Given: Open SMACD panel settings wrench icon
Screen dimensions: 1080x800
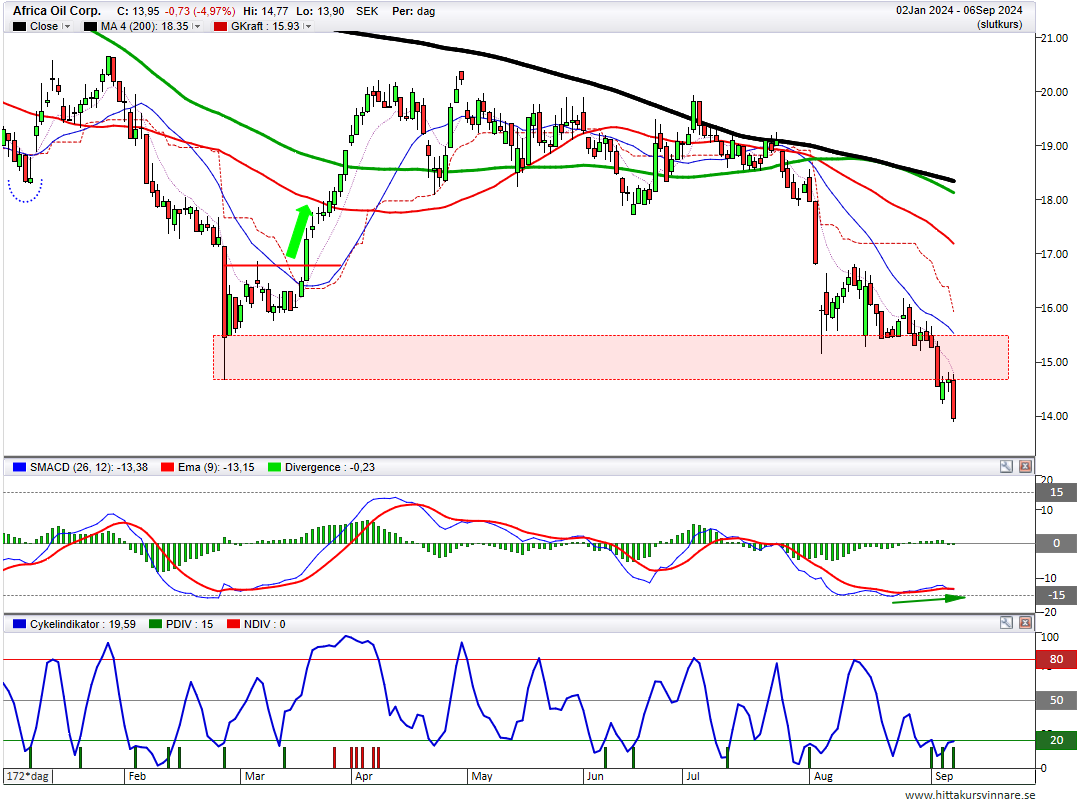Looking at the screenshot, I should point(1006,466).
